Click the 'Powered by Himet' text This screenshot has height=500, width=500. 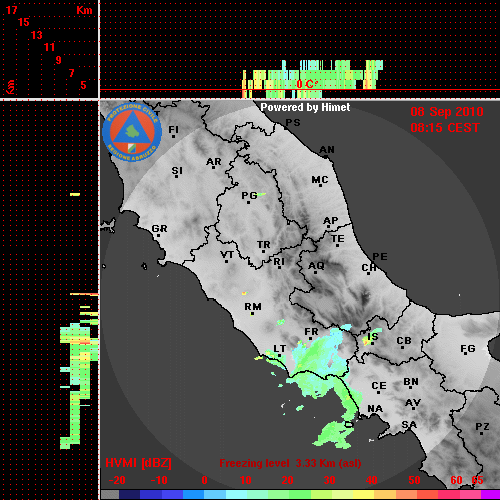click(x=305, y=107)
